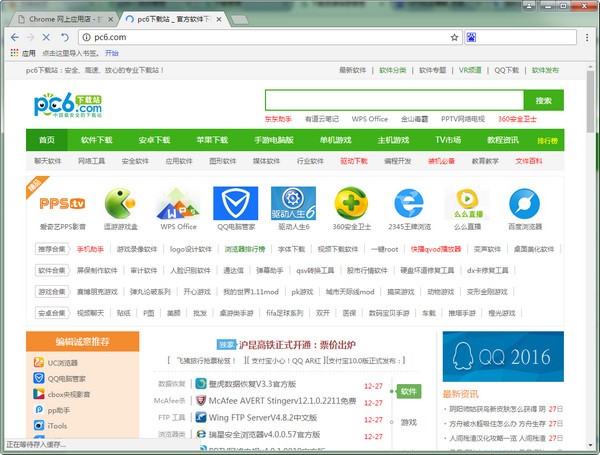The image size is (600, 455).
Task: Click the QQ 2016 banner image
Action: point(503,356)
